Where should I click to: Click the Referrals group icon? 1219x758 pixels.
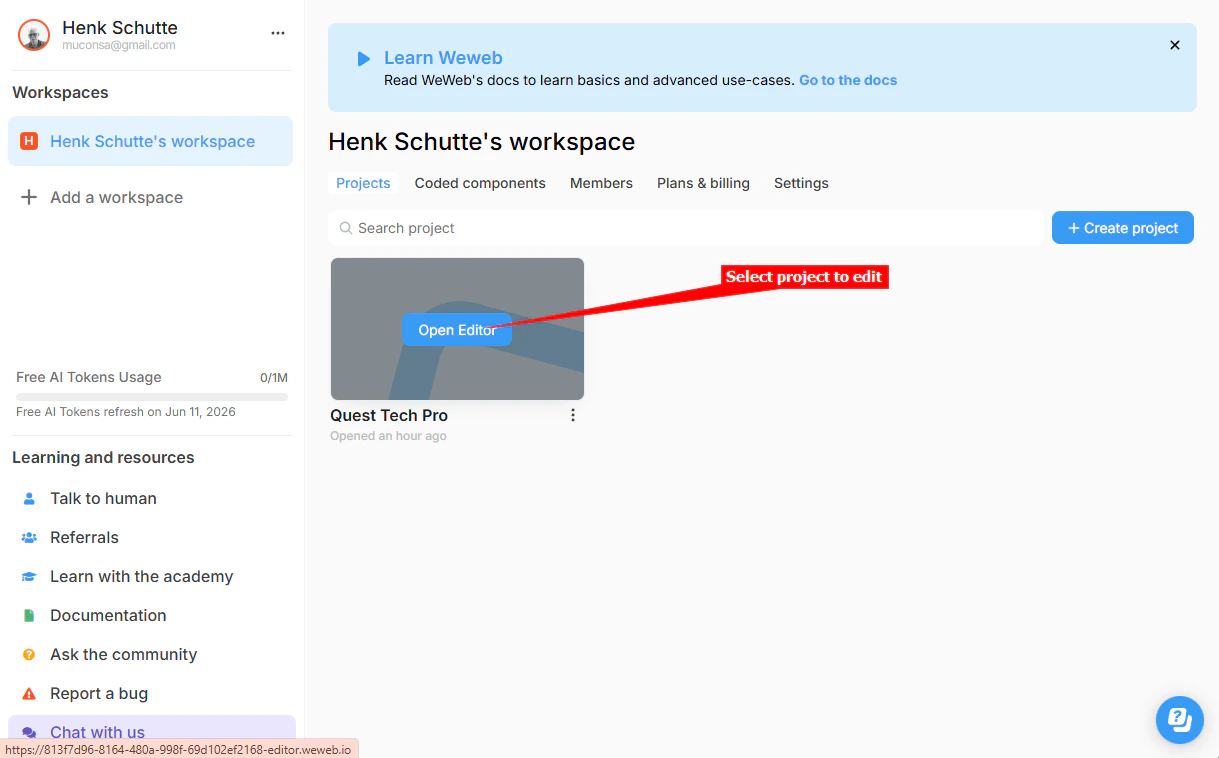pos(29,537)
